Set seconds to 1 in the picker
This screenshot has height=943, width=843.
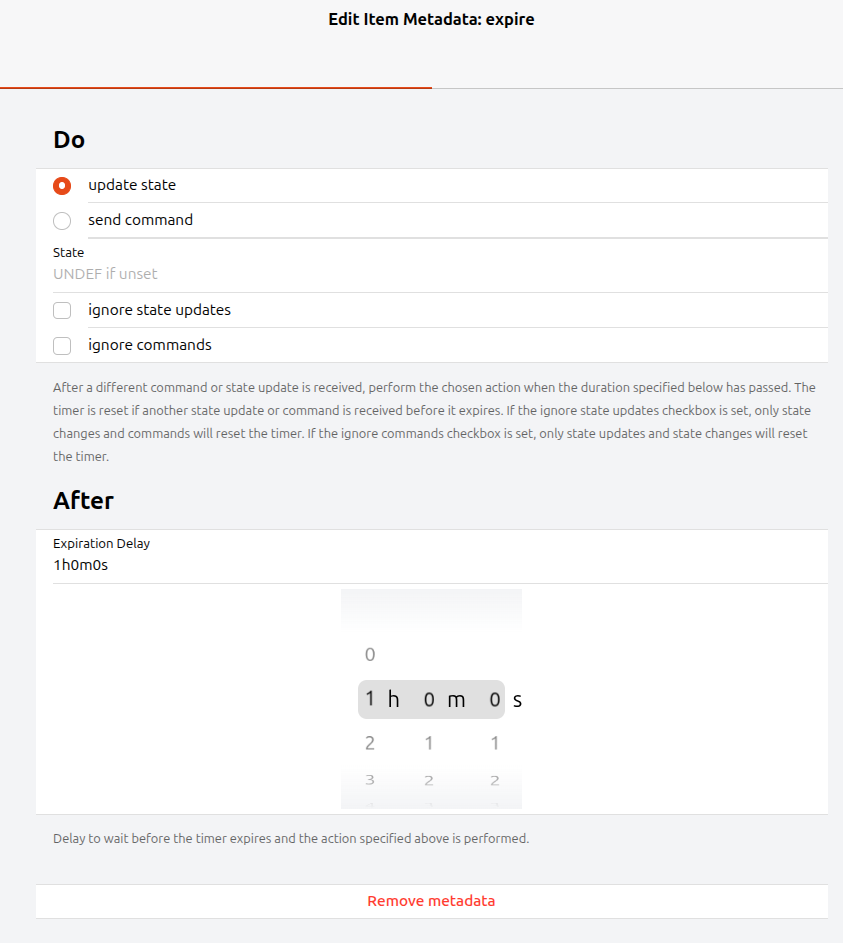[x=495, y=743]
